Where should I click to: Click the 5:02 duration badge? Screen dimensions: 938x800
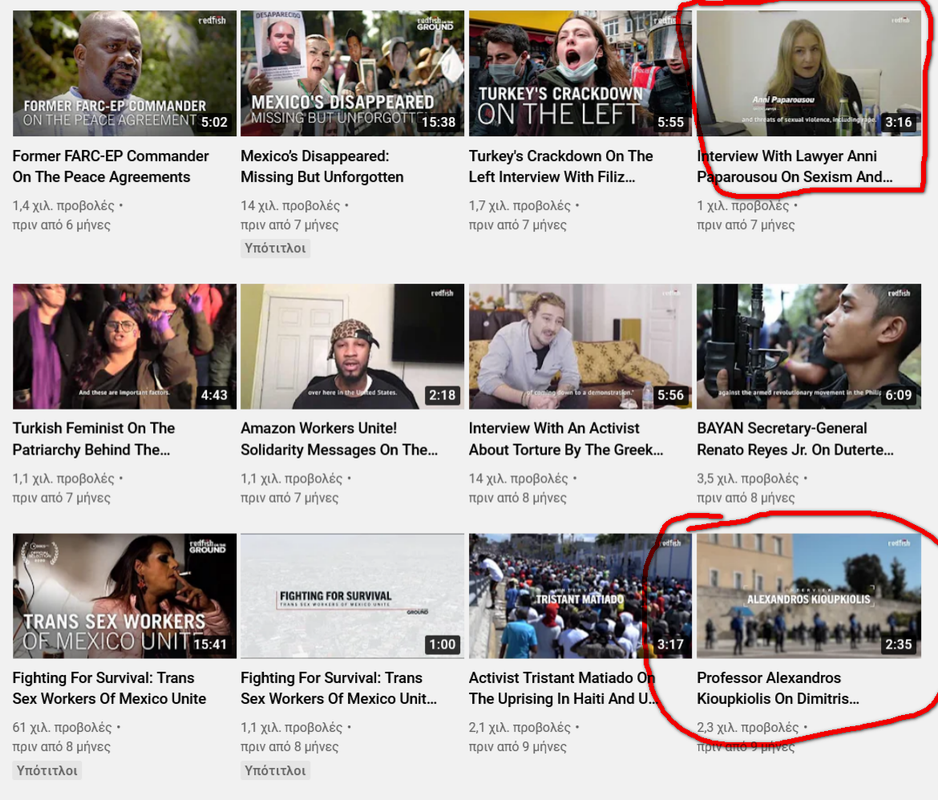[214, 122]
